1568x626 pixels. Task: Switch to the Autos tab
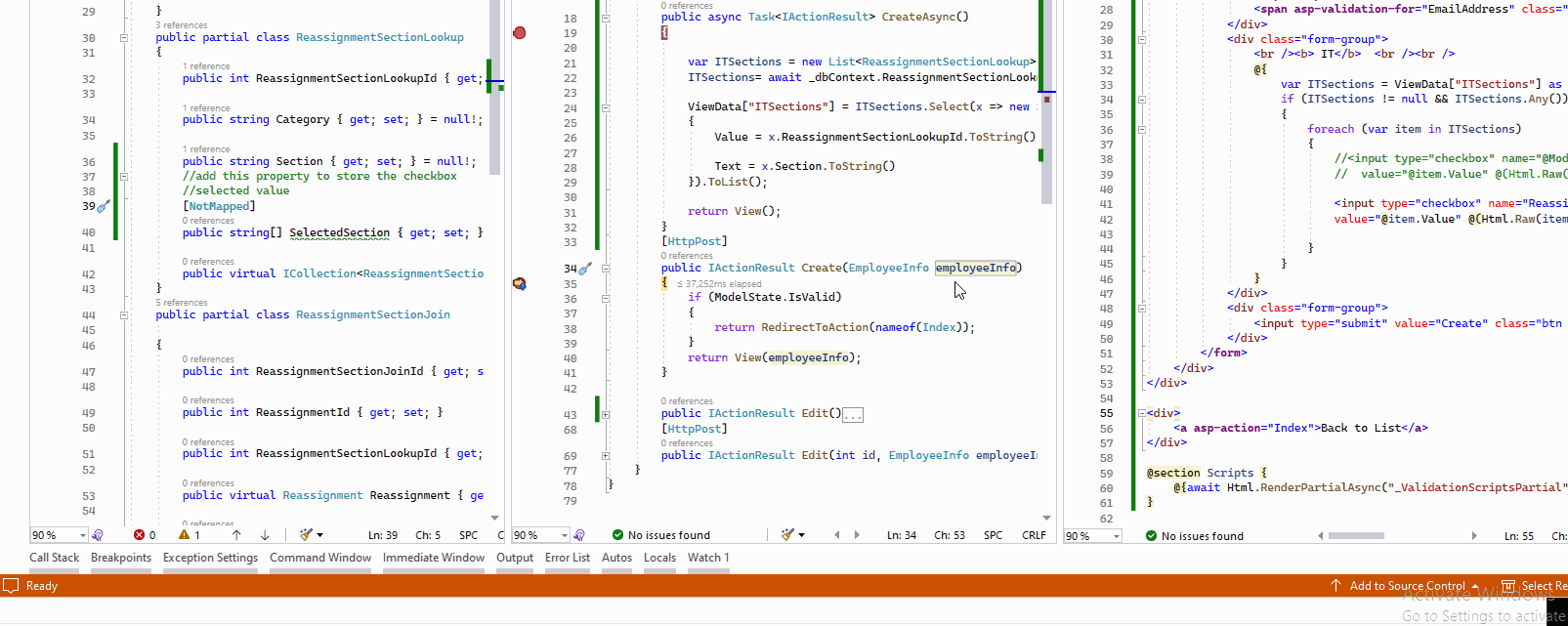coord(616,558)
